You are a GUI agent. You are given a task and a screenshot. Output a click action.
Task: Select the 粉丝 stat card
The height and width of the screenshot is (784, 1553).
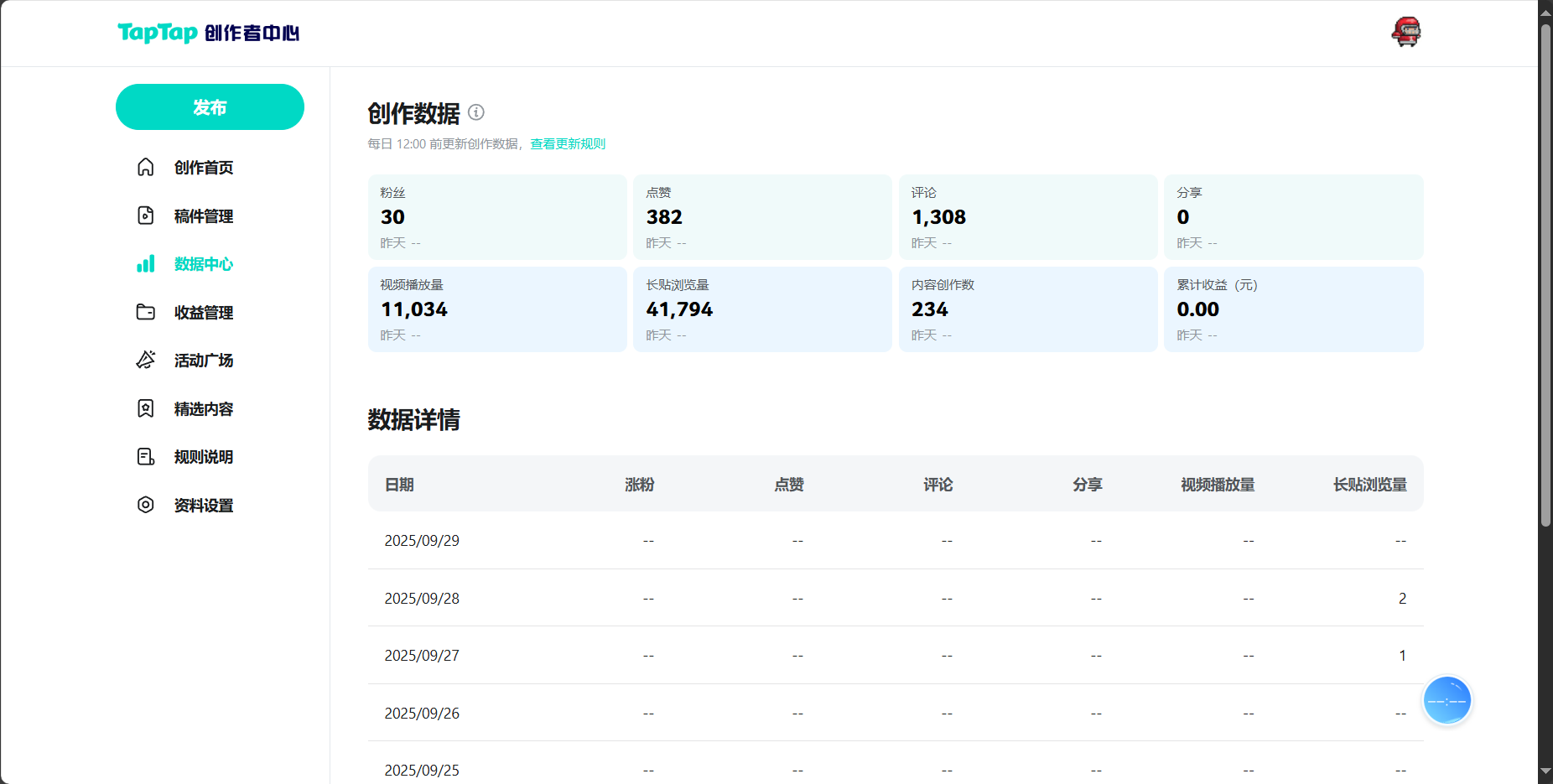click(x=497, y=217)
